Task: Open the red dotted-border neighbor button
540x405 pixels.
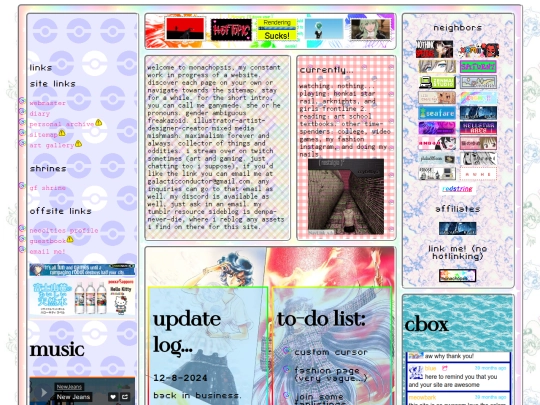Action: (x=478, y=174)
